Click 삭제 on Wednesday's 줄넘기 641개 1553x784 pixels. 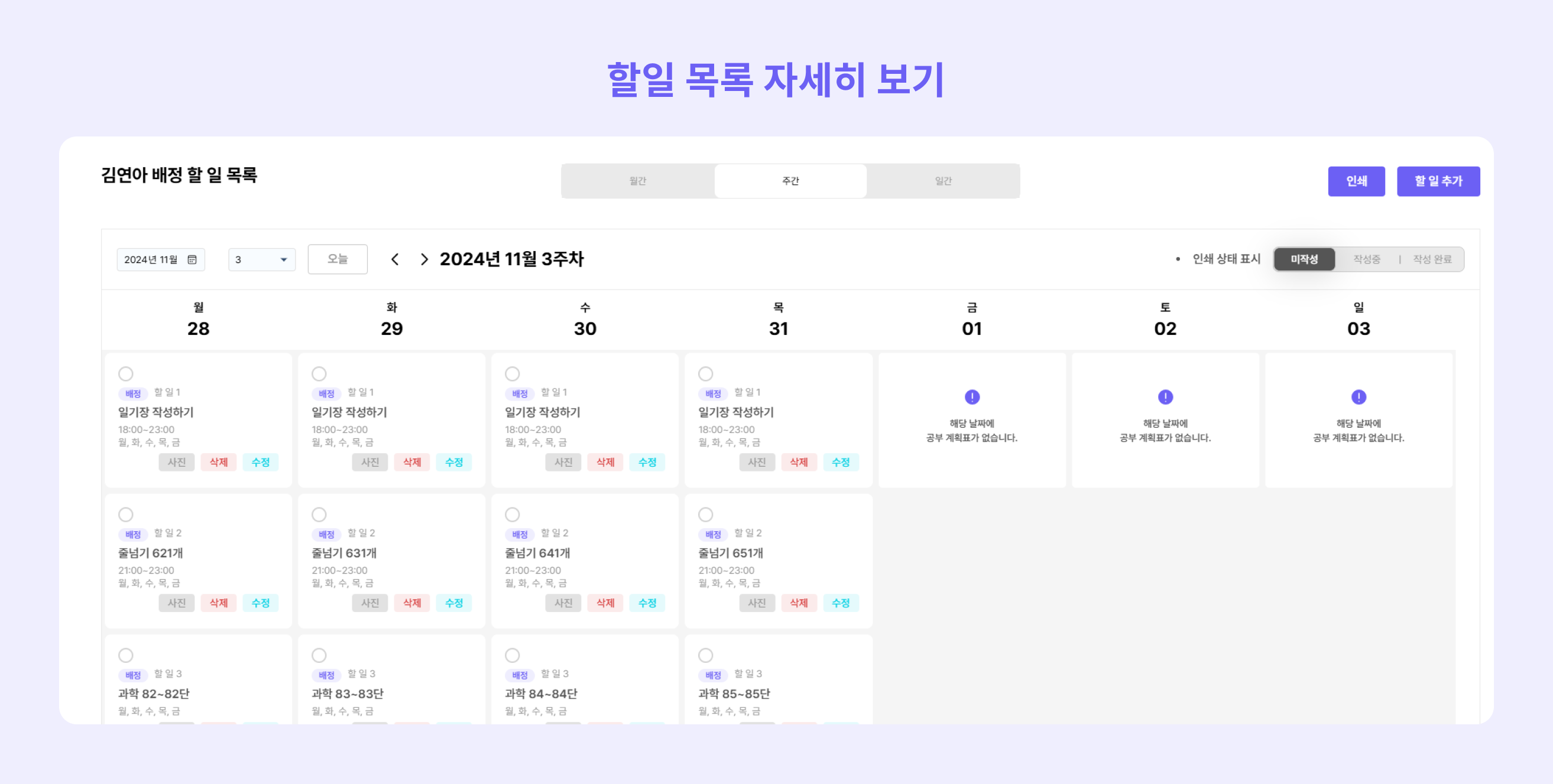point(605,603)
